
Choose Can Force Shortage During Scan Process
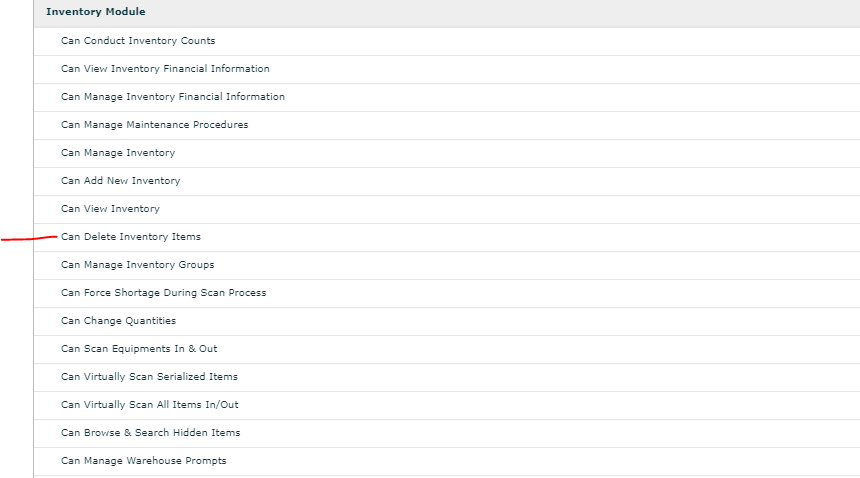pyautogui.click(x=163, y=293)
